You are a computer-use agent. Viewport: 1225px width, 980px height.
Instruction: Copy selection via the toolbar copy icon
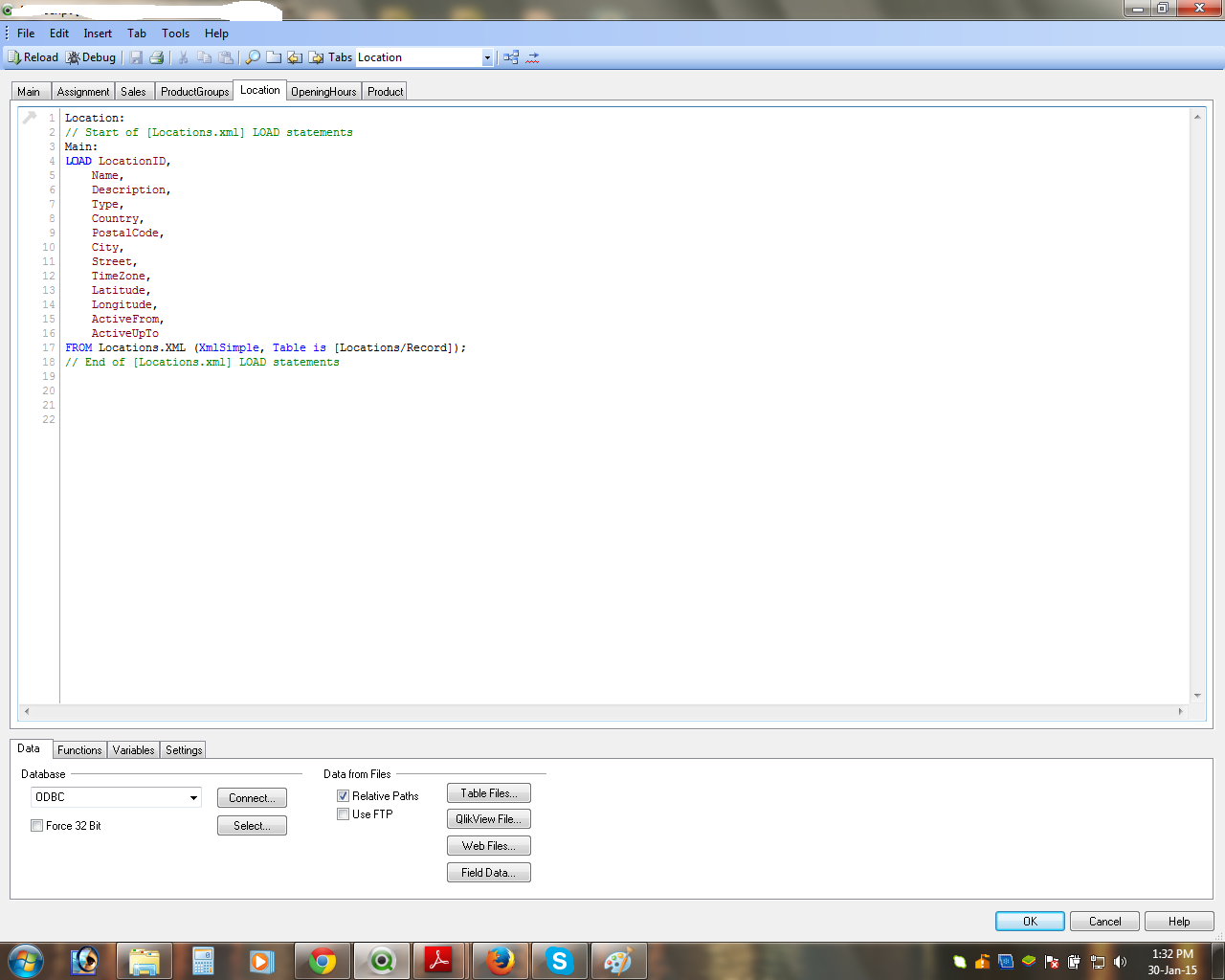tap(204, 57)
